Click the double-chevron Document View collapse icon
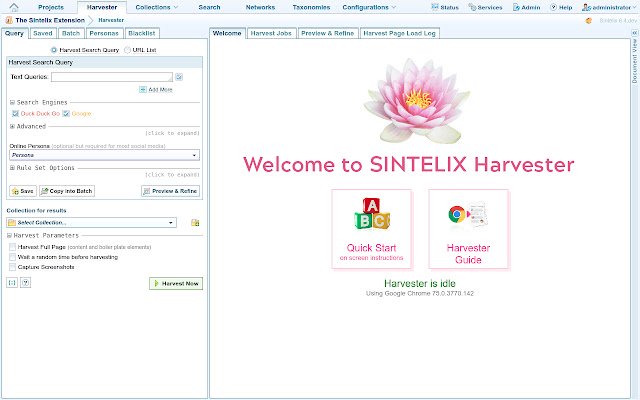This screenshot has width=640, height=400. tap(635, 33)
